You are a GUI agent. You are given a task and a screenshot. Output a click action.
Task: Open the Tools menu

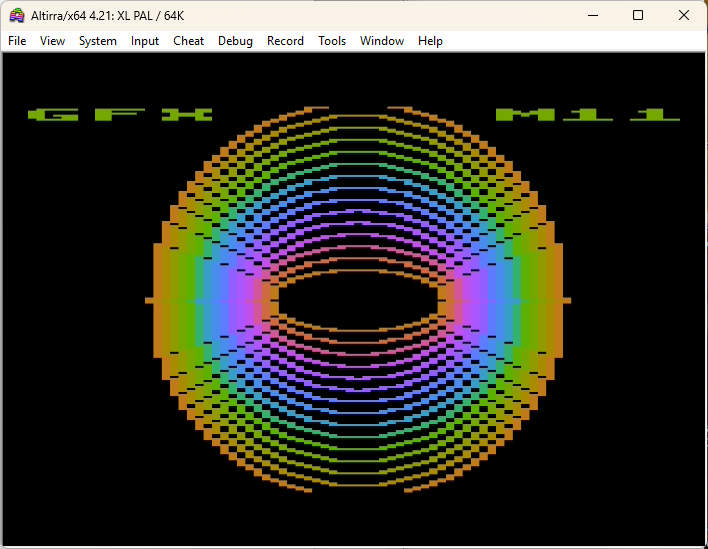click(332, 41)
